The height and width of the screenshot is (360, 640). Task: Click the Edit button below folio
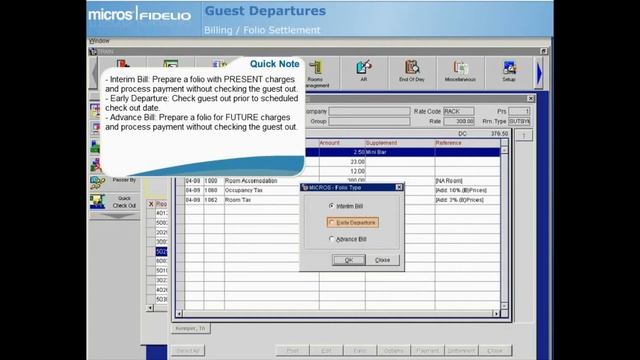click(x=326, y=351)
